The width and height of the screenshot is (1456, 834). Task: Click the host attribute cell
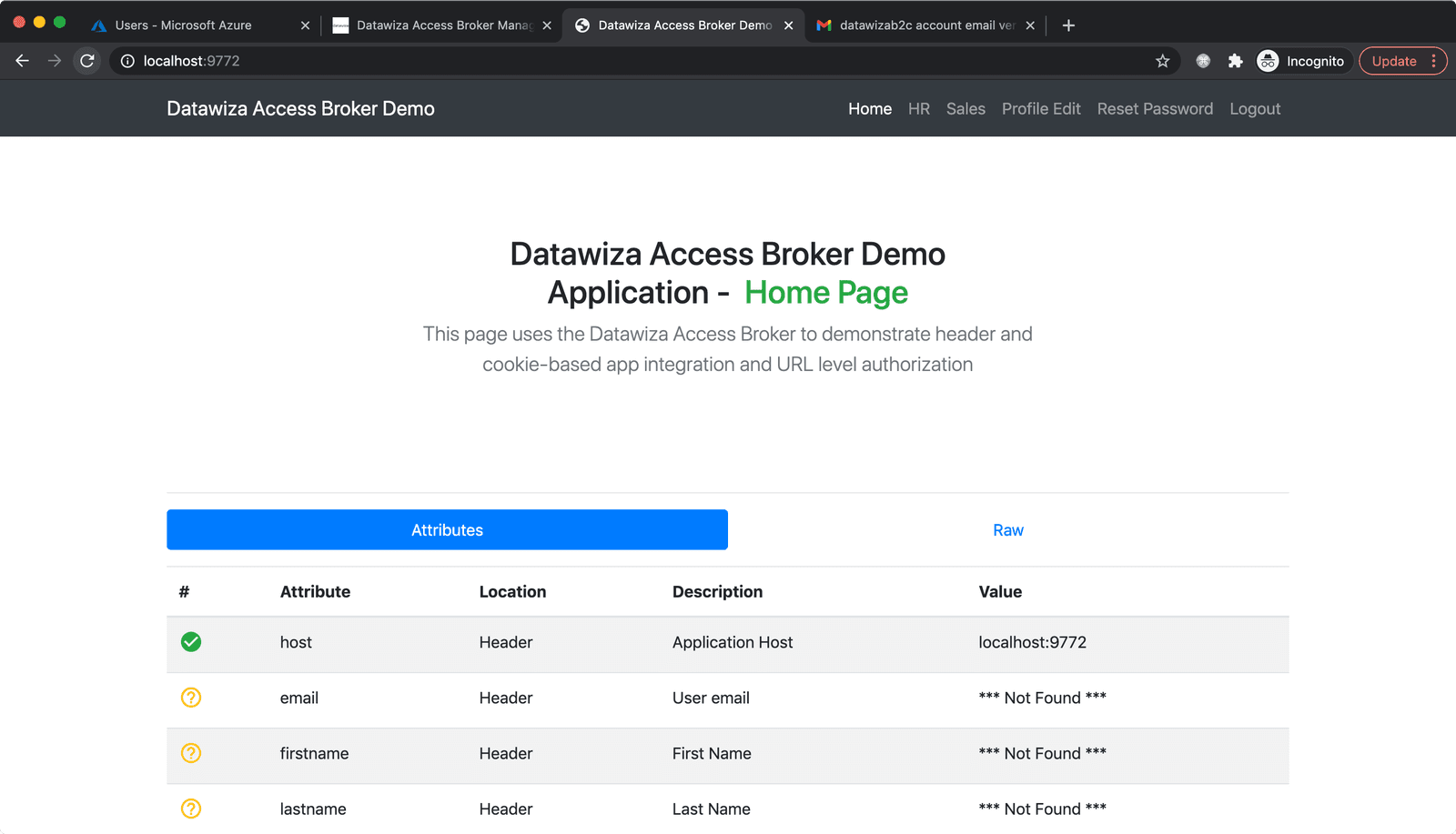pyautogui.click(x=296, y=642)
